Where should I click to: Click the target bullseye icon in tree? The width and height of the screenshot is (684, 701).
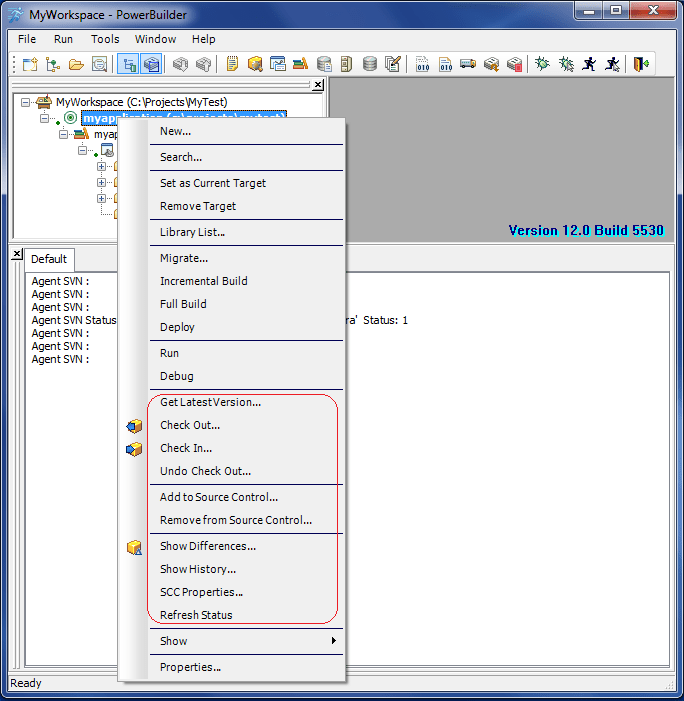(70, 118)
